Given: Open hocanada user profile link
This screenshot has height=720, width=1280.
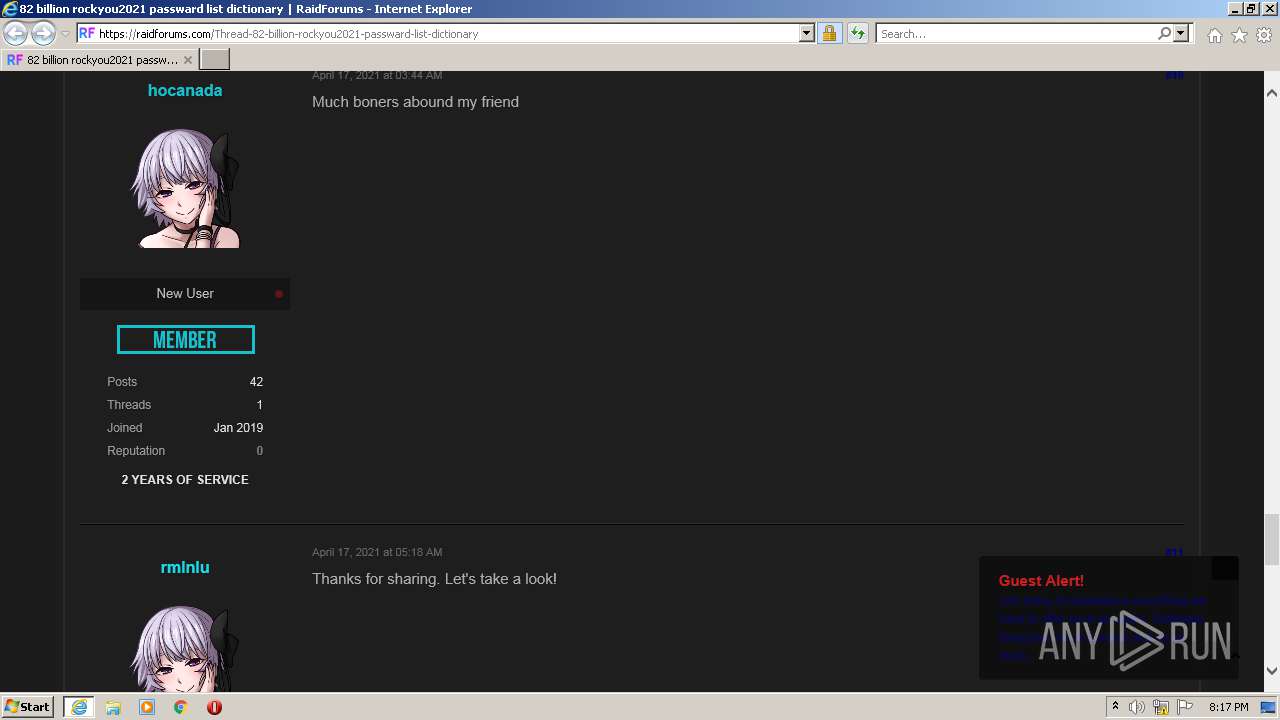Looking at the screenshot, I should [x=185, y=90].
